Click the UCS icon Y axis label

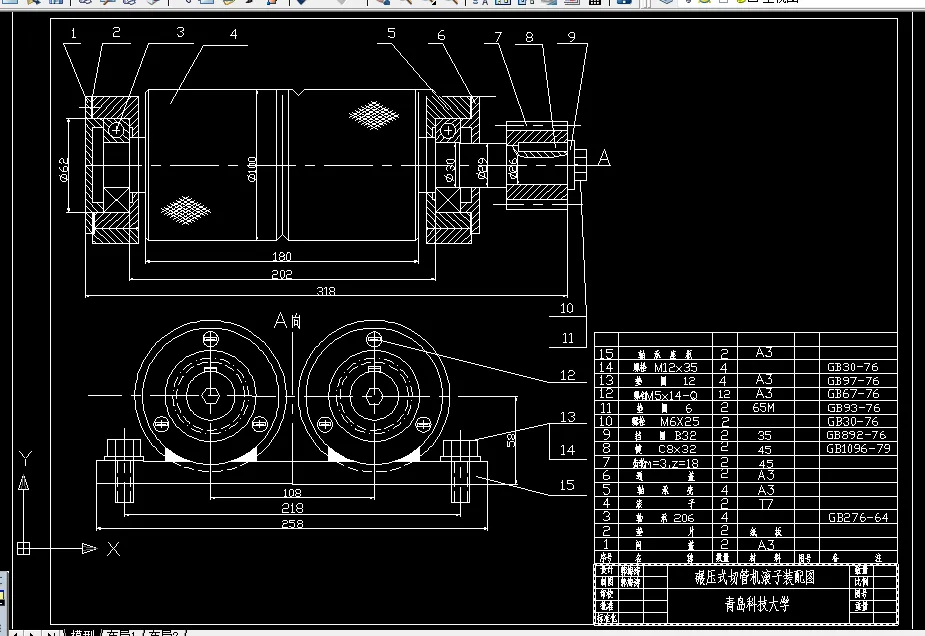[25, 458]
